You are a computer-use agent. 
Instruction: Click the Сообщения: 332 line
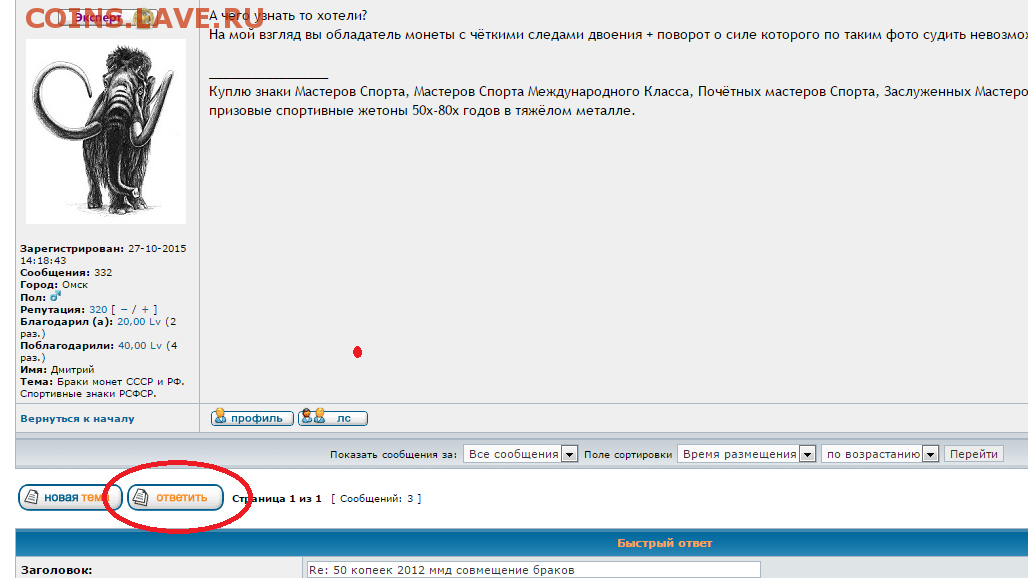66,273
